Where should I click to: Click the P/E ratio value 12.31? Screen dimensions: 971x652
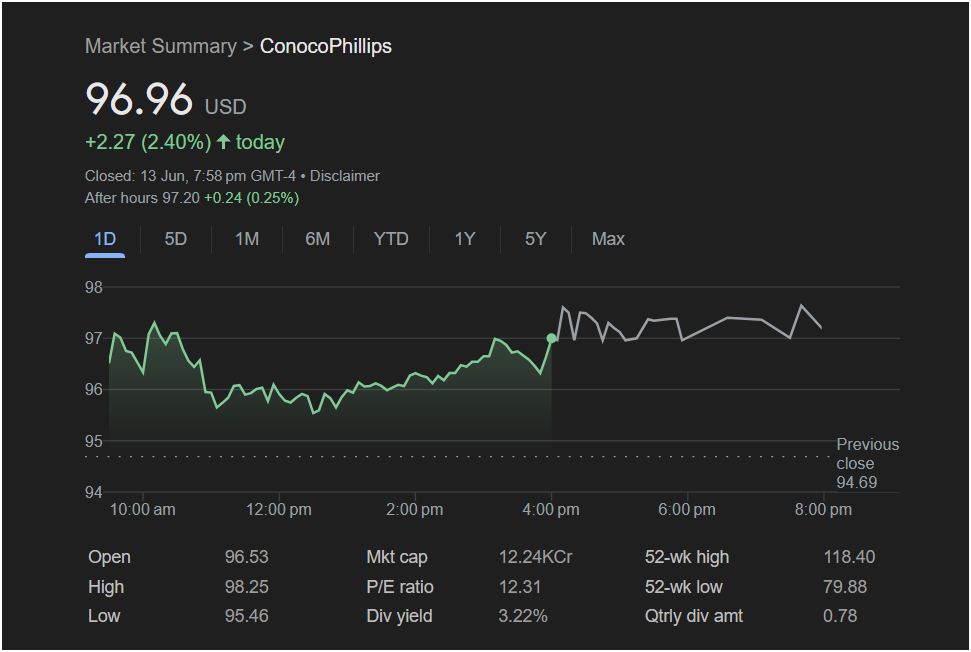click(520, 586)
